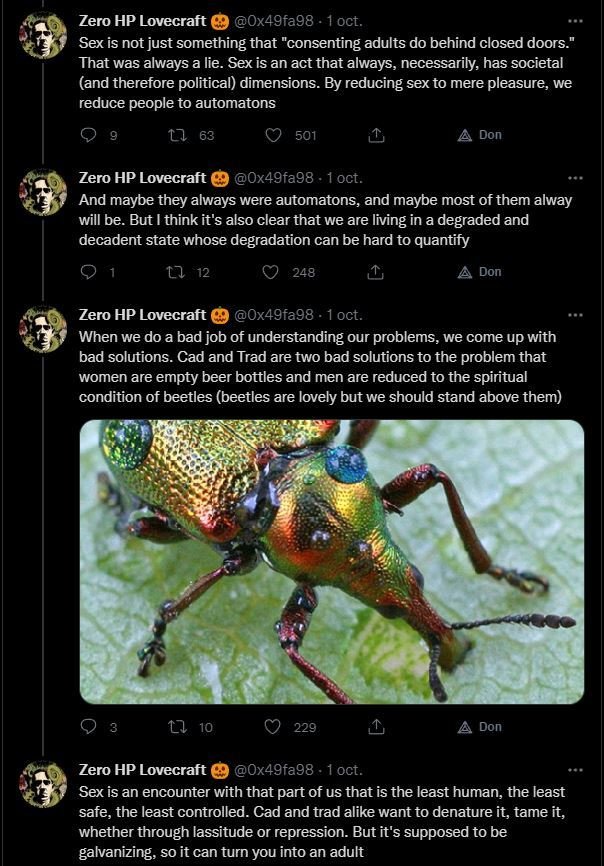Like the tweet with 501 likes
This screenshot has height=866, width=604.
pos(271,135)
